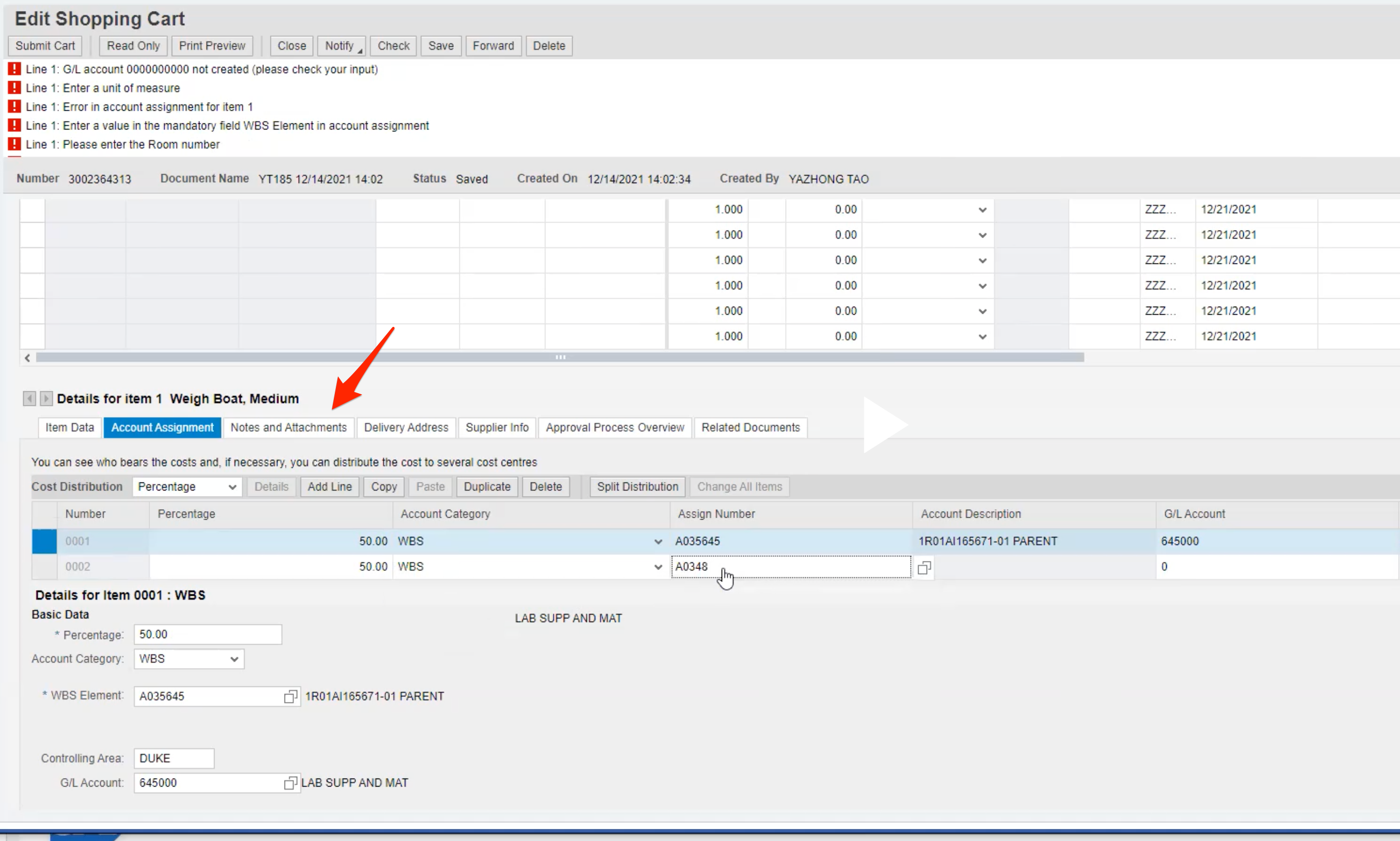This screenshot has width=1400, height=841.
Task: Click the Delete icon in toolbar
Action: 548,45
